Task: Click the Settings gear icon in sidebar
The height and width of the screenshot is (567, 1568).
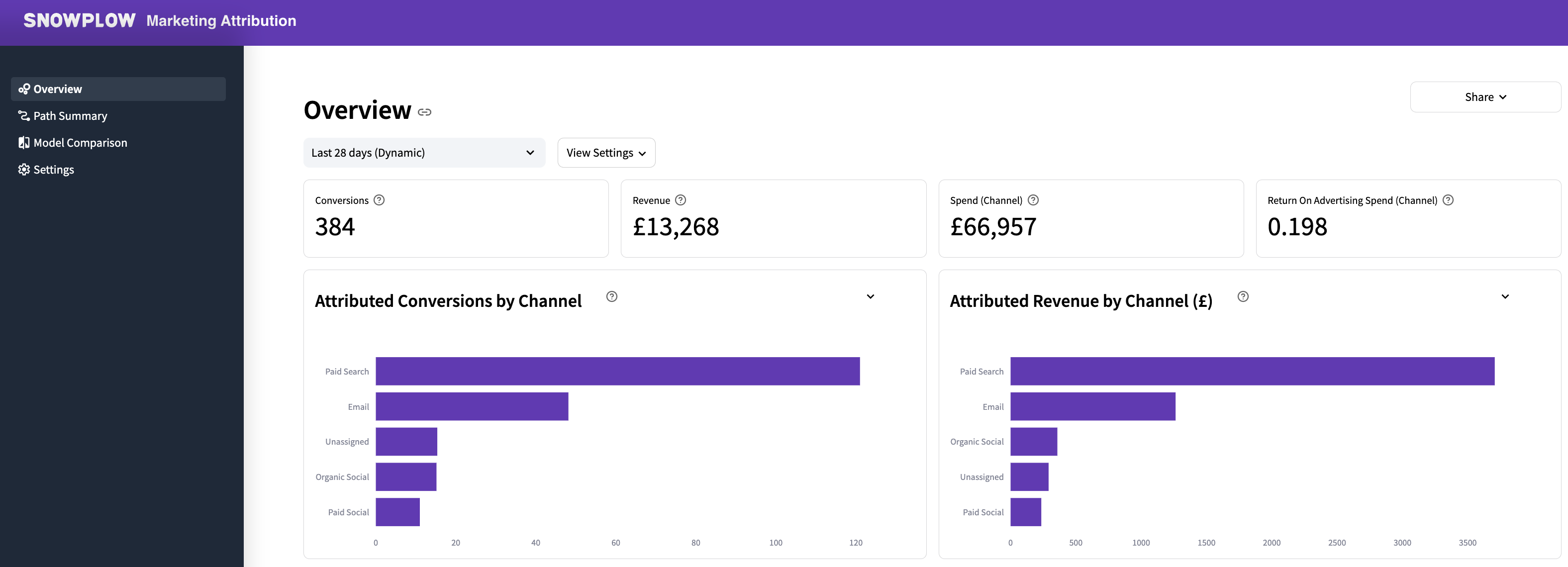Action: pos(24,170)
